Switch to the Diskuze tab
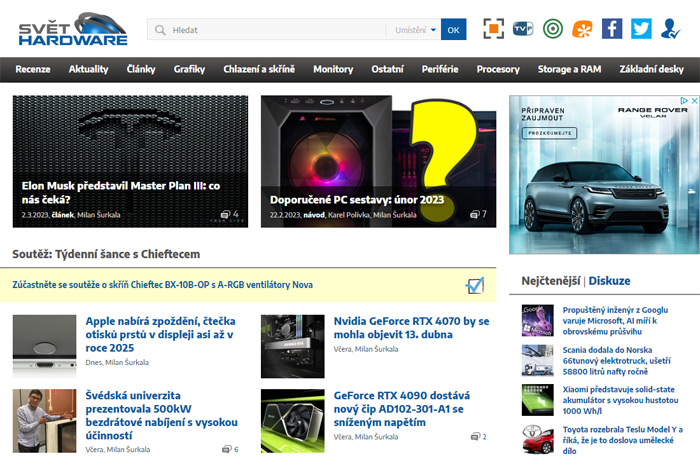 (611, 281)
